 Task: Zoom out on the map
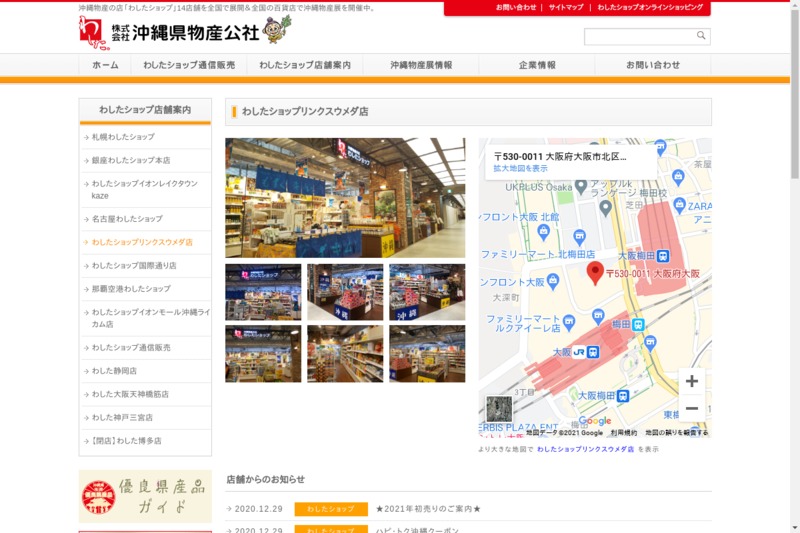(x=691, y=408)
